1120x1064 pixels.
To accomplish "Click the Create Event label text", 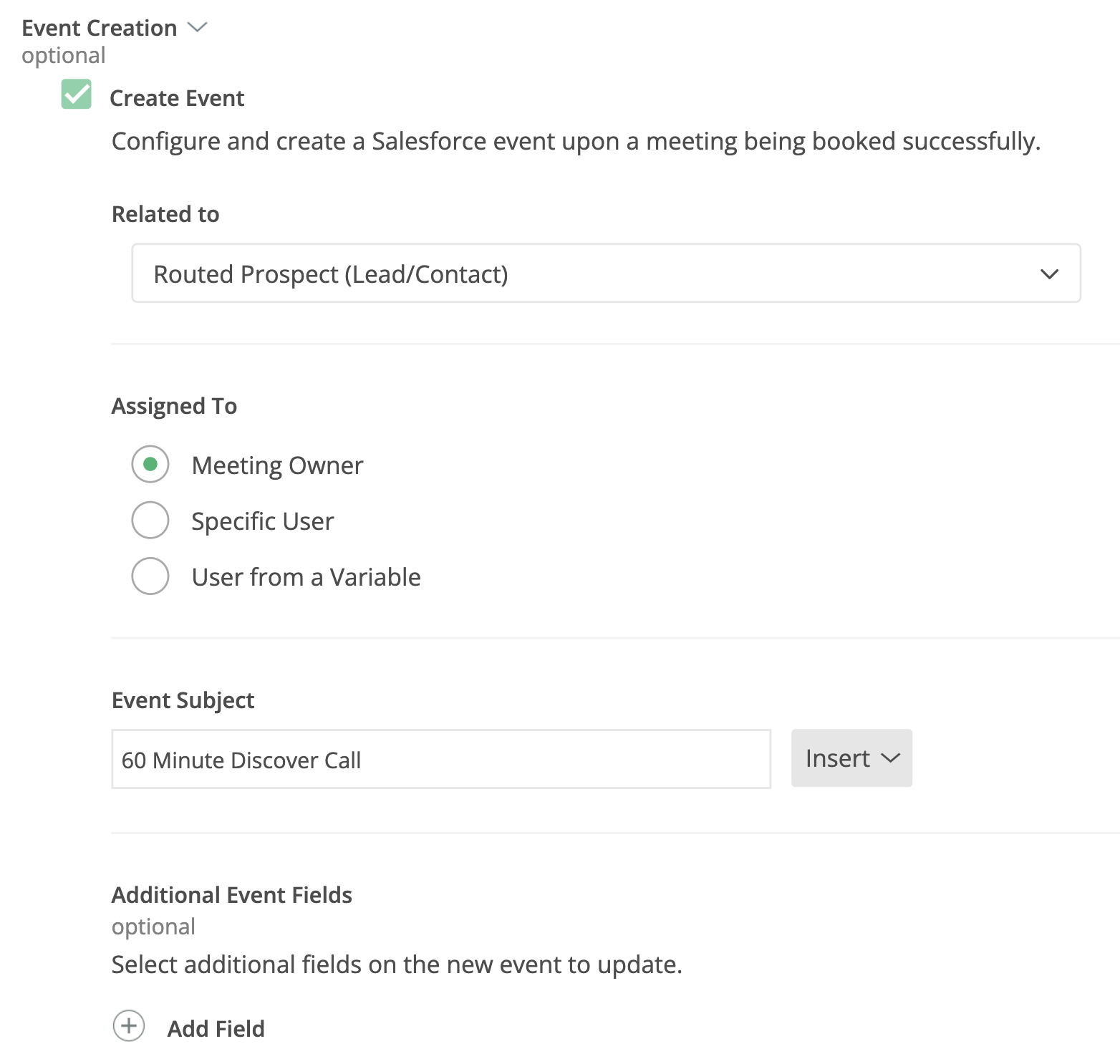I will pyautogui.click(x=177, y=98).
